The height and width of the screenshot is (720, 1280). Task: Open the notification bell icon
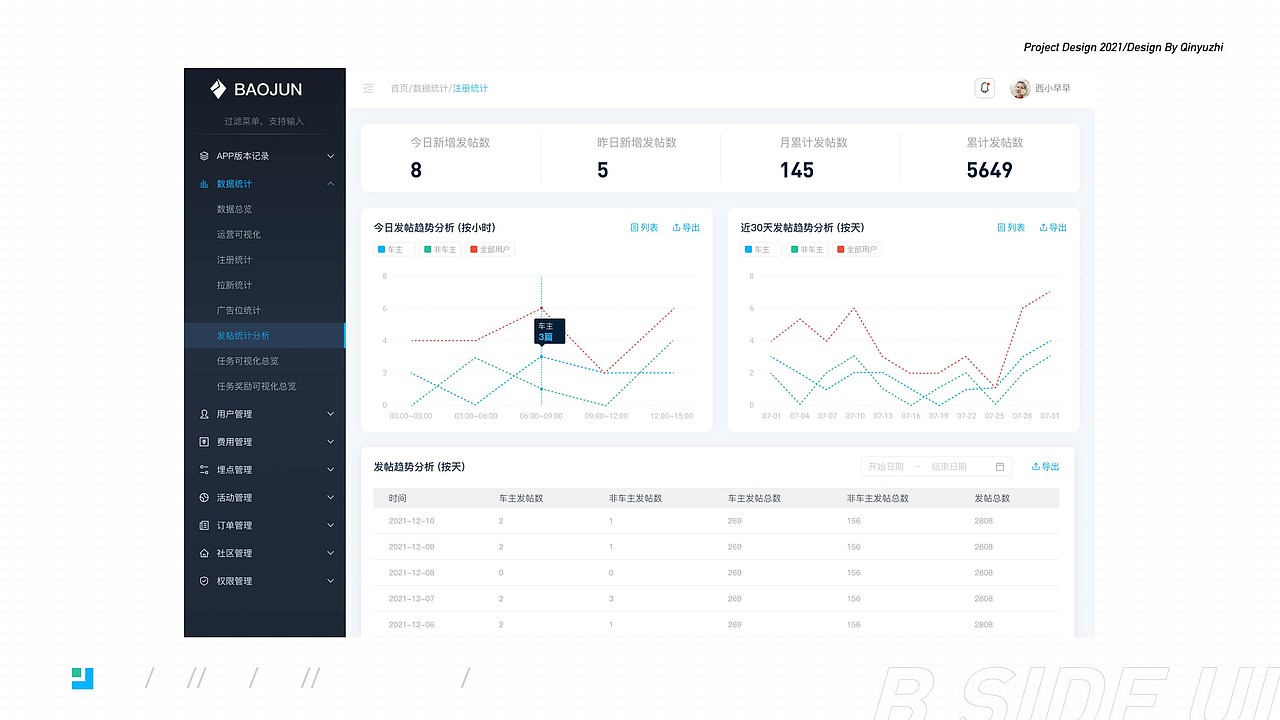coord(985,88)
